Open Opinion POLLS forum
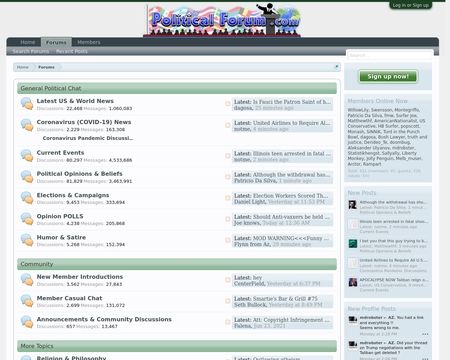Viewport: 450px width, 360px height. pyautogui.click(x=60, y=216)
